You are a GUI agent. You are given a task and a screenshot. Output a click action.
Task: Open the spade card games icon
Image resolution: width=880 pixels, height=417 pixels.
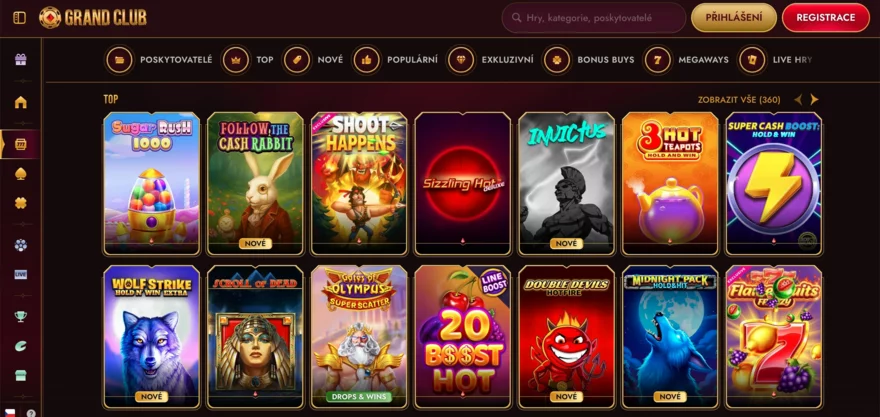pos(21,173)
